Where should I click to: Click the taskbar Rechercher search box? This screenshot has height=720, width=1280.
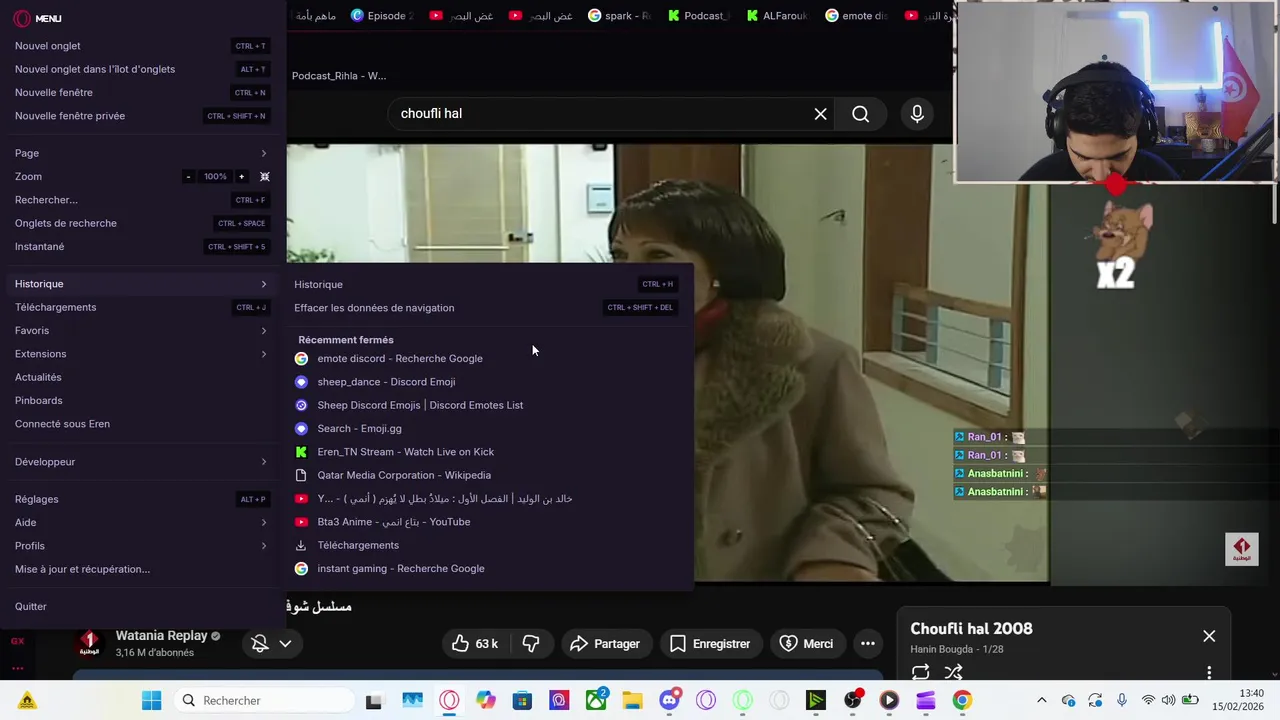point(263,701)
